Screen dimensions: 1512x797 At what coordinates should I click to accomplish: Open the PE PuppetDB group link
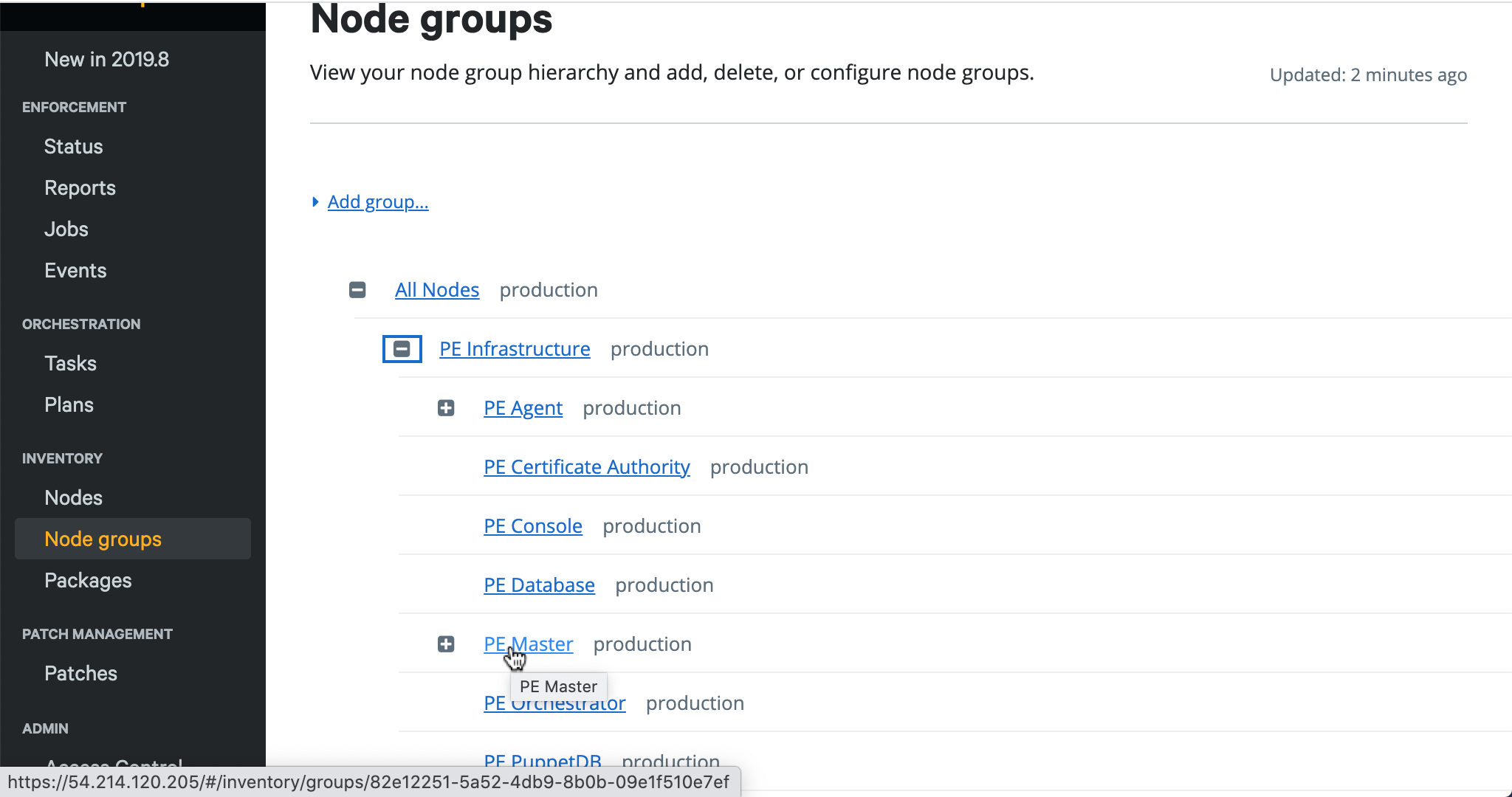(543, 761)
